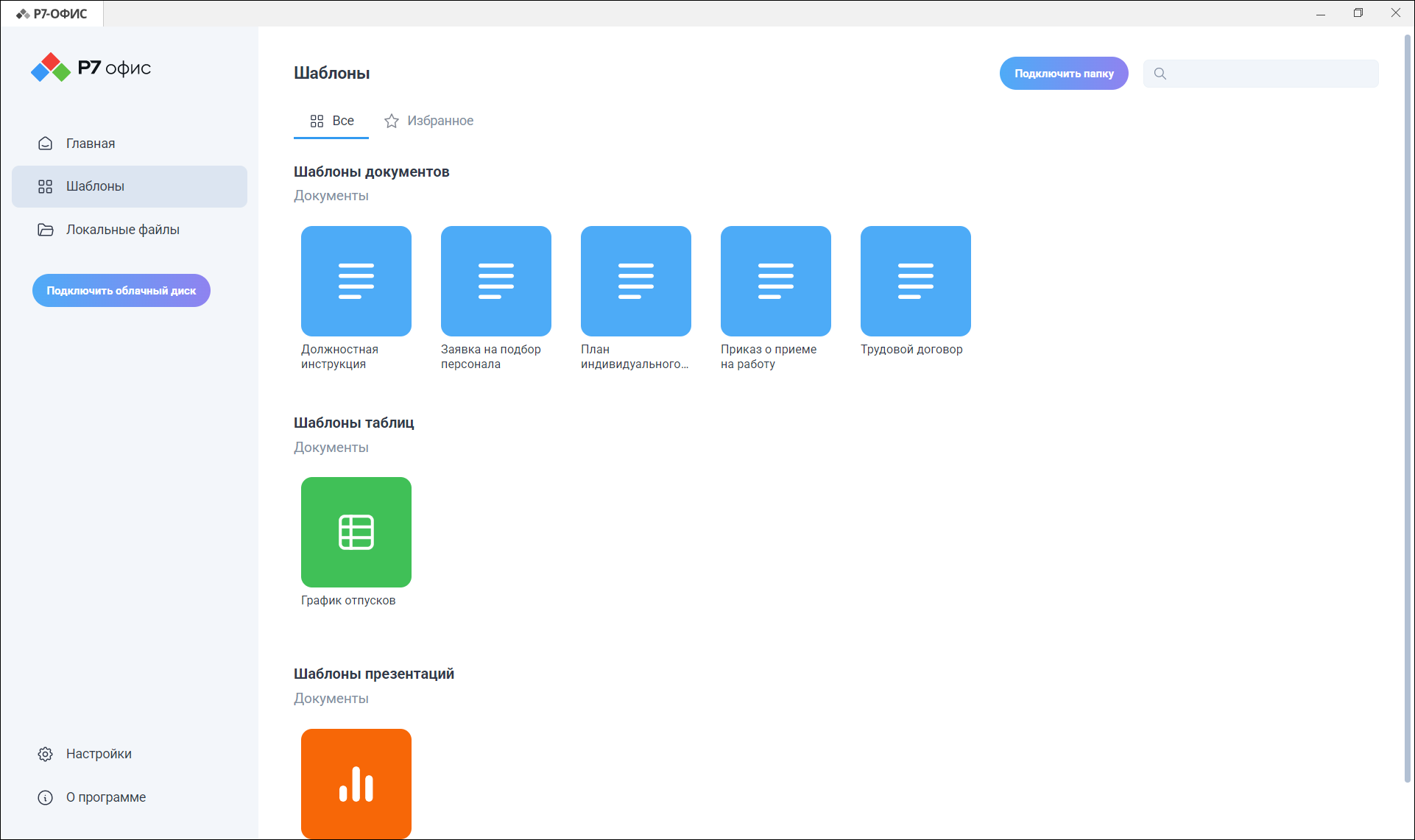
Task: Click the star icon of Избранное tab
Action: [392, 121]
